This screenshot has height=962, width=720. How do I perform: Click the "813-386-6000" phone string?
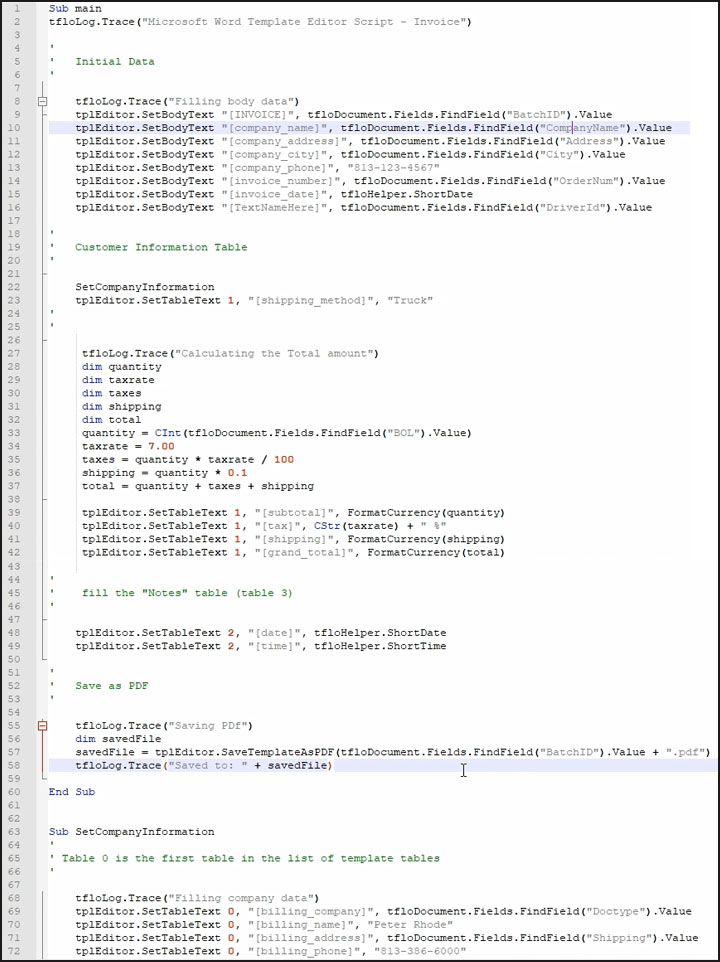420,952
